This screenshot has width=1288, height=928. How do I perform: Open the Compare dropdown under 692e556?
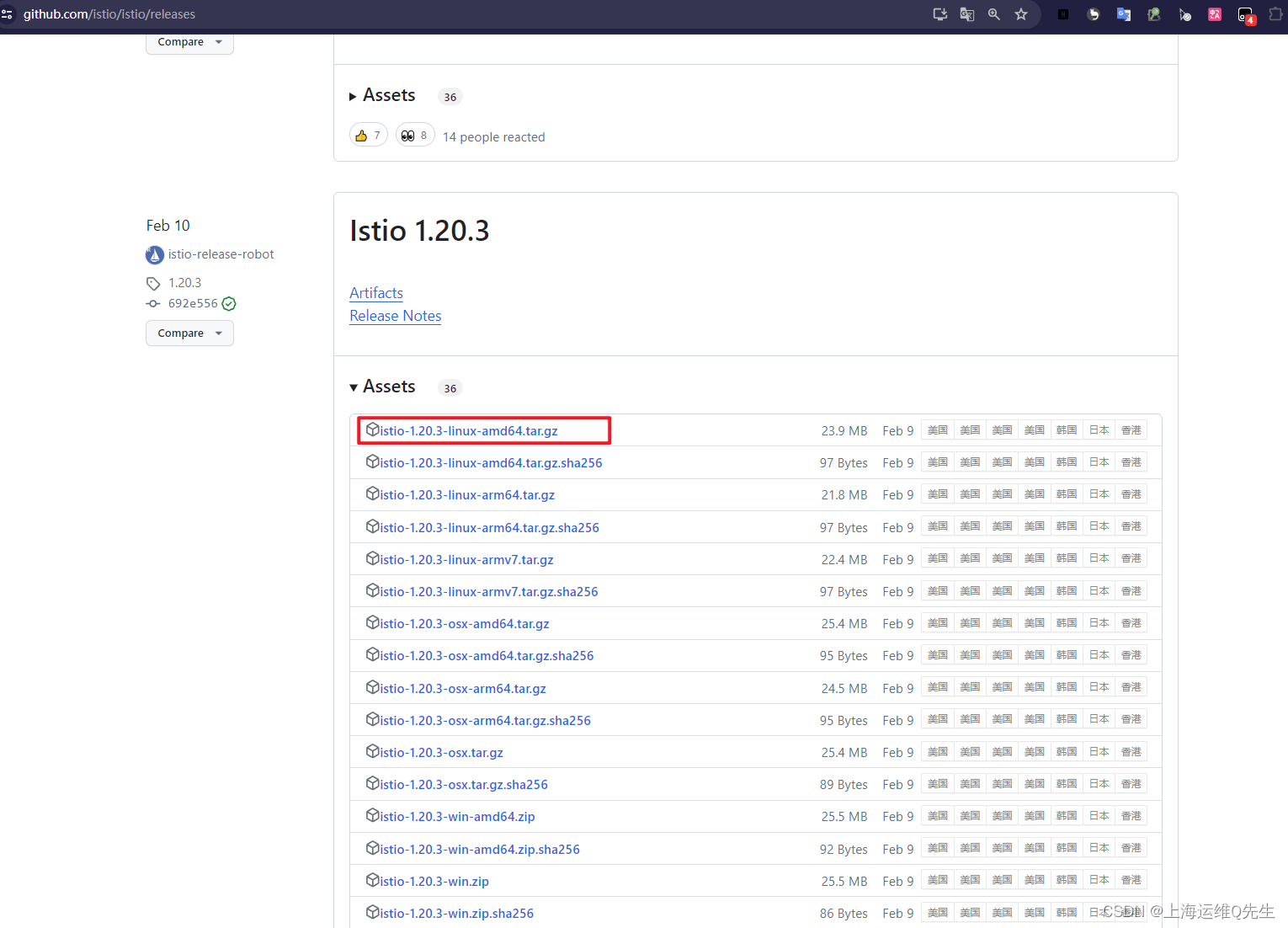pos(189,333)
